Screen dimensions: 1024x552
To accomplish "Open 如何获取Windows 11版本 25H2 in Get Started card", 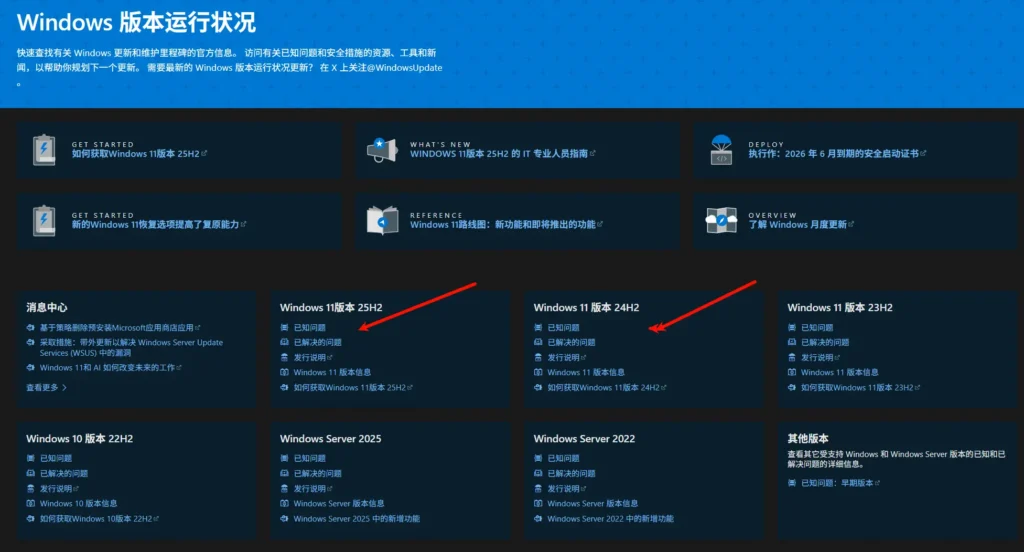I will (x=138, y=154).
